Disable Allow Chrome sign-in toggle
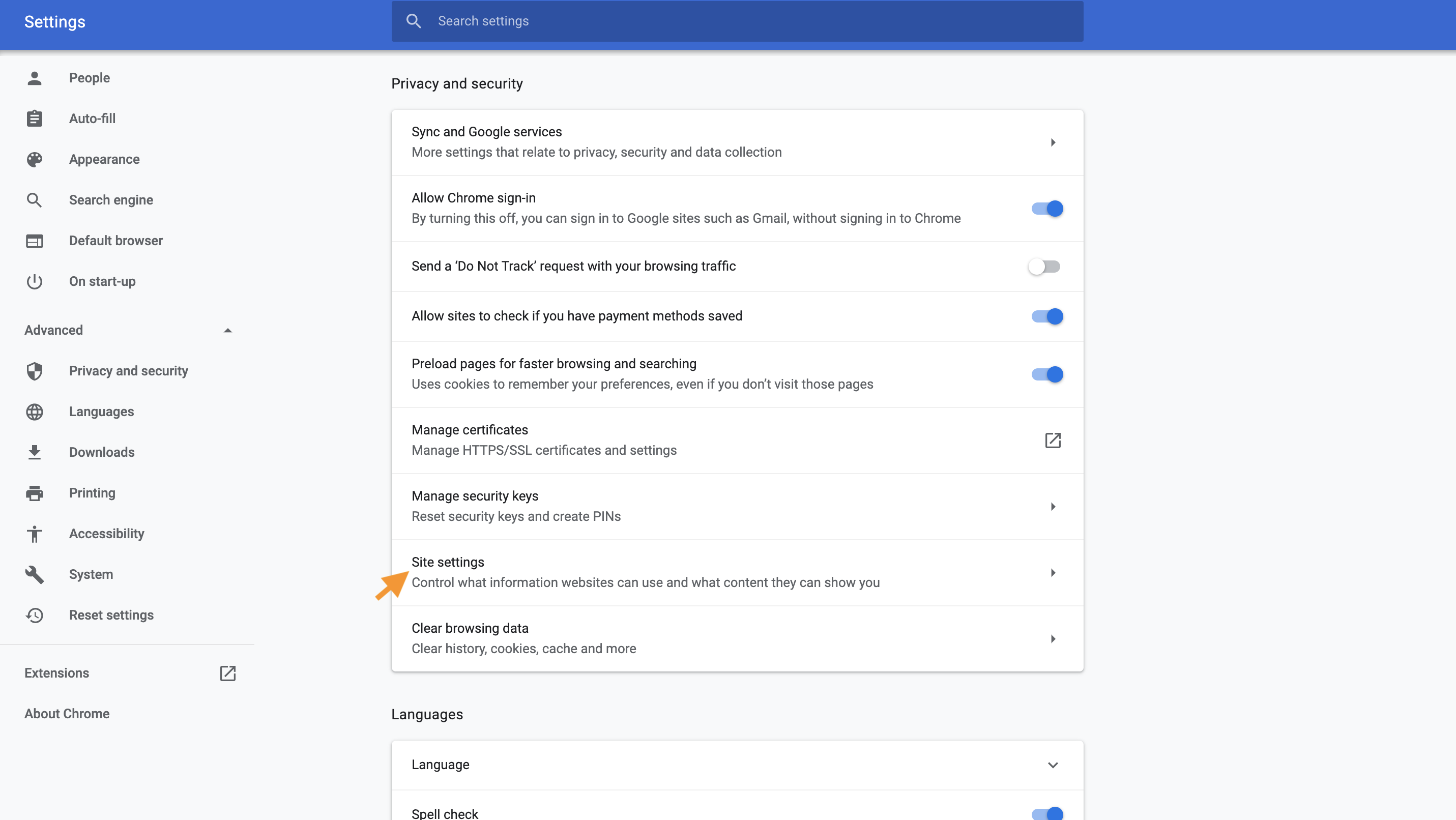Screen dimensions: 1456x820 (1047, 209)
